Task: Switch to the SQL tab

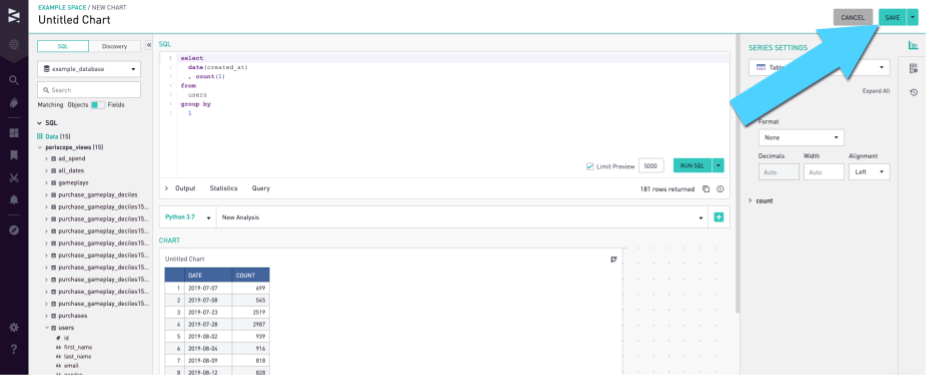Action: pyautogui.click(x=63, y=46)
